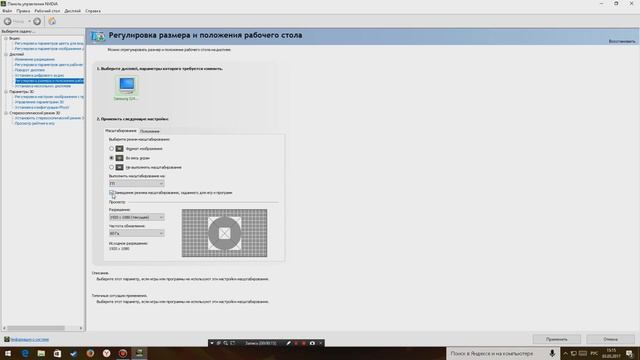This screenshot has width=640, height=360.
Task: Open Windows Start menu
Action: point(8,353)
